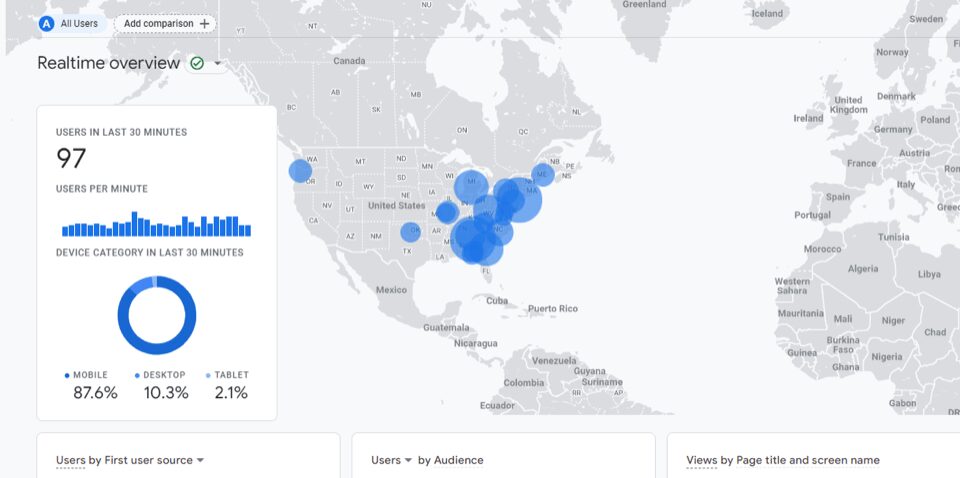Click the user bubble over Oklahoma
Image resolution: width=960 pixels, height=478 pixels.
411,232
